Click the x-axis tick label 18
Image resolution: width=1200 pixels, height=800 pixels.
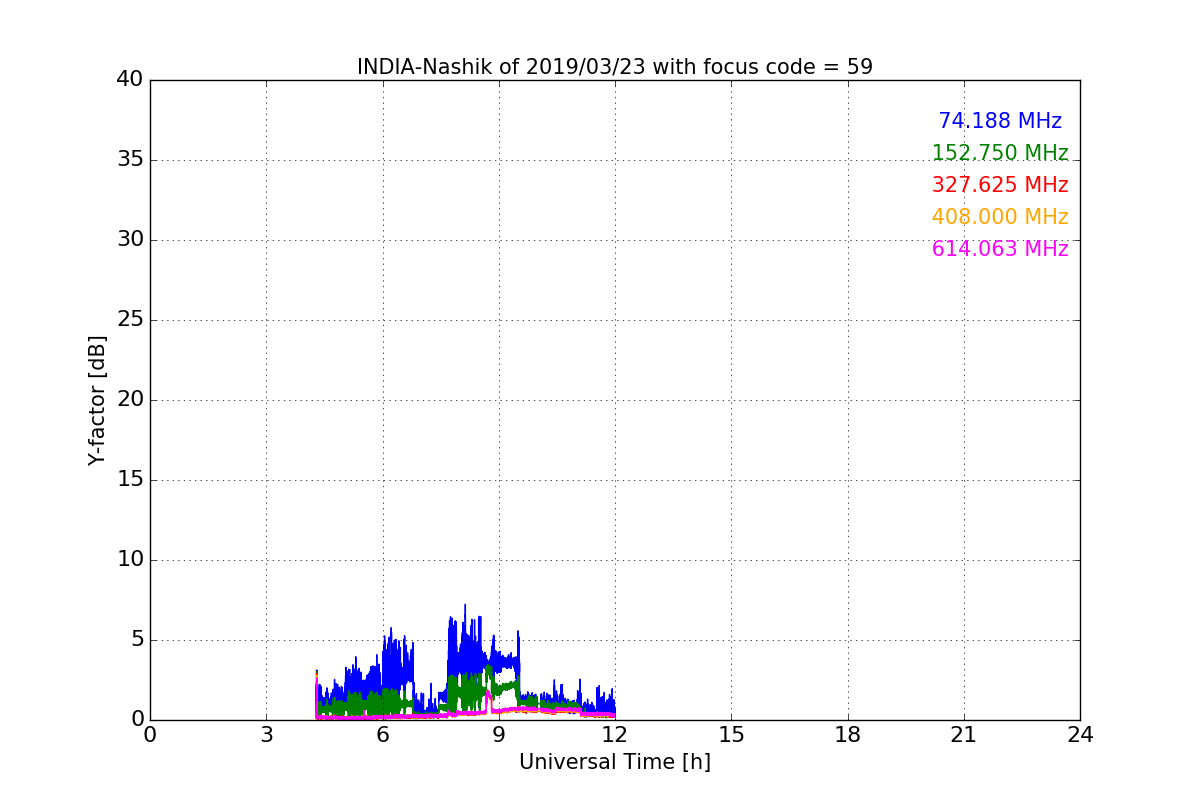[848, 735]
